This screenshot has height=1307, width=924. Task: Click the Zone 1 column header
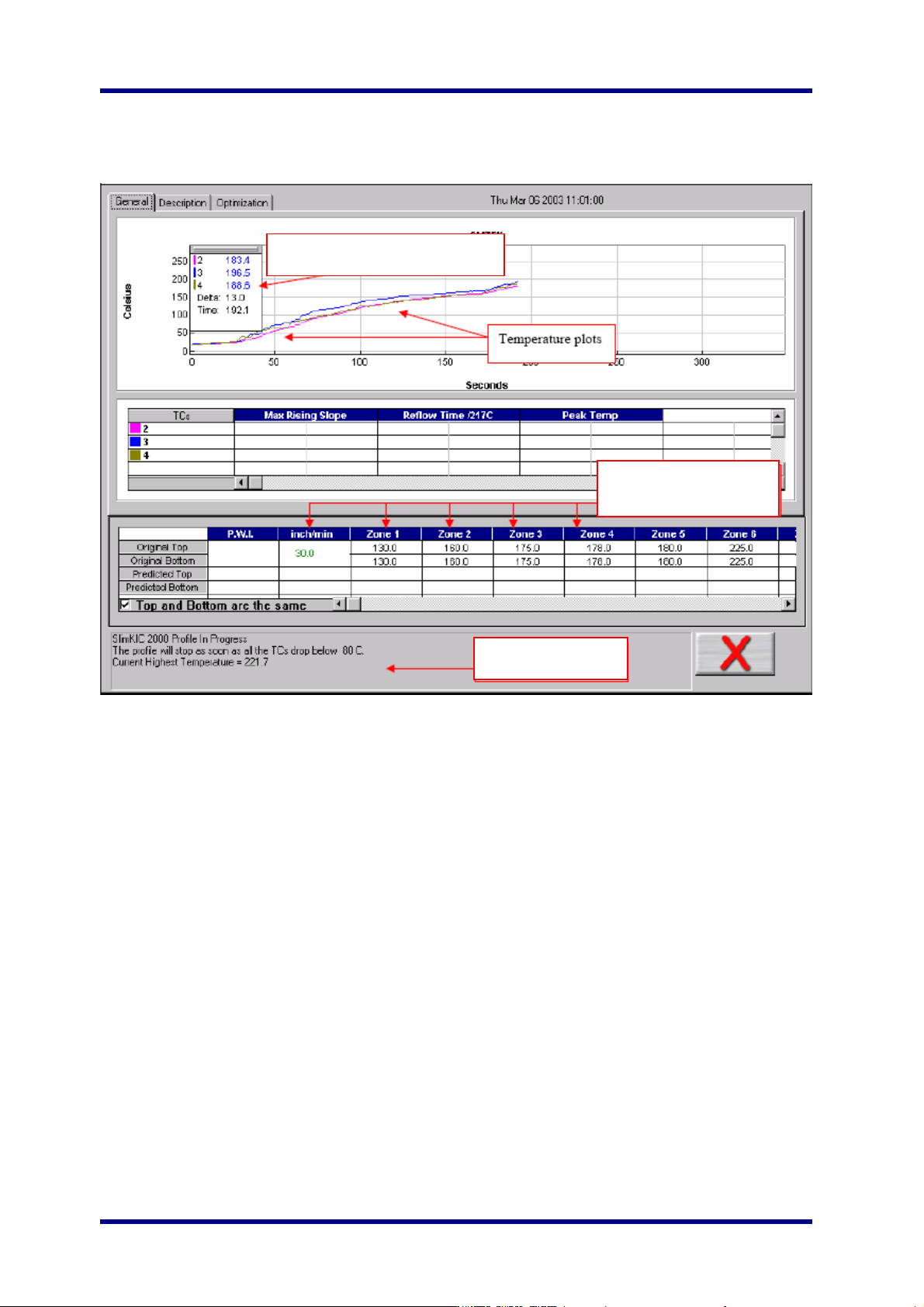coord(386,534)
